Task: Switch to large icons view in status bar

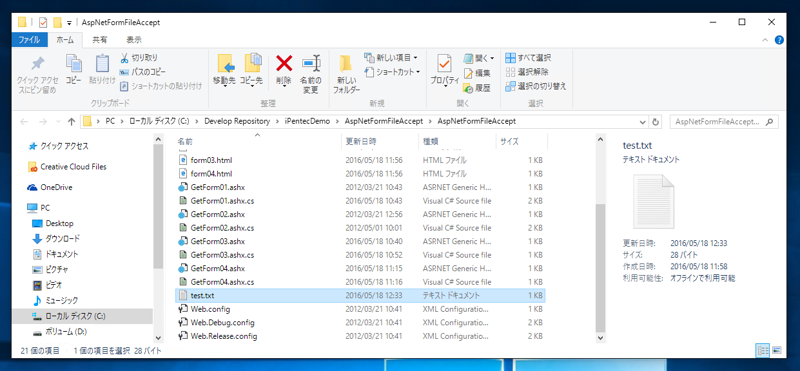Action: click(776, 351)
